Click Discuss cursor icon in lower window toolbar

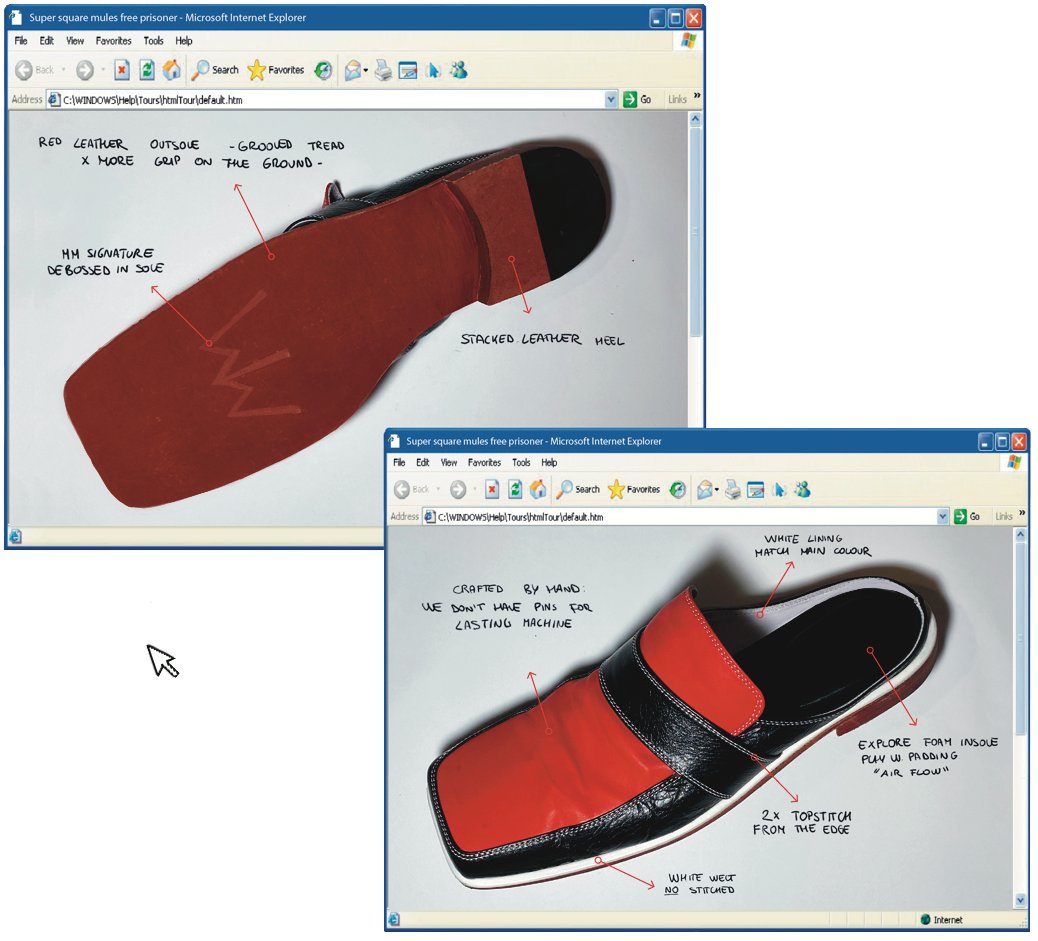[x=779, y=489]
